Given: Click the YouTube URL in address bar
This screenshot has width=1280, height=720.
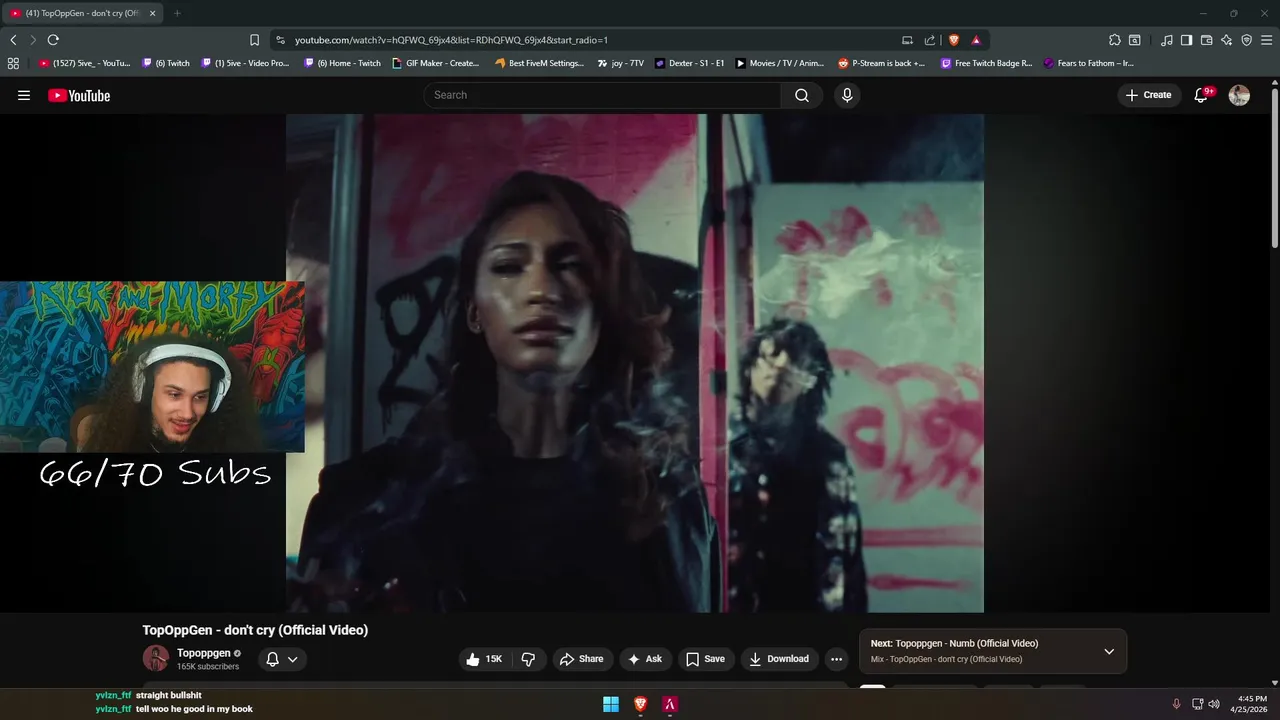Looking at the screenshot, I should [x=451, y=40].
